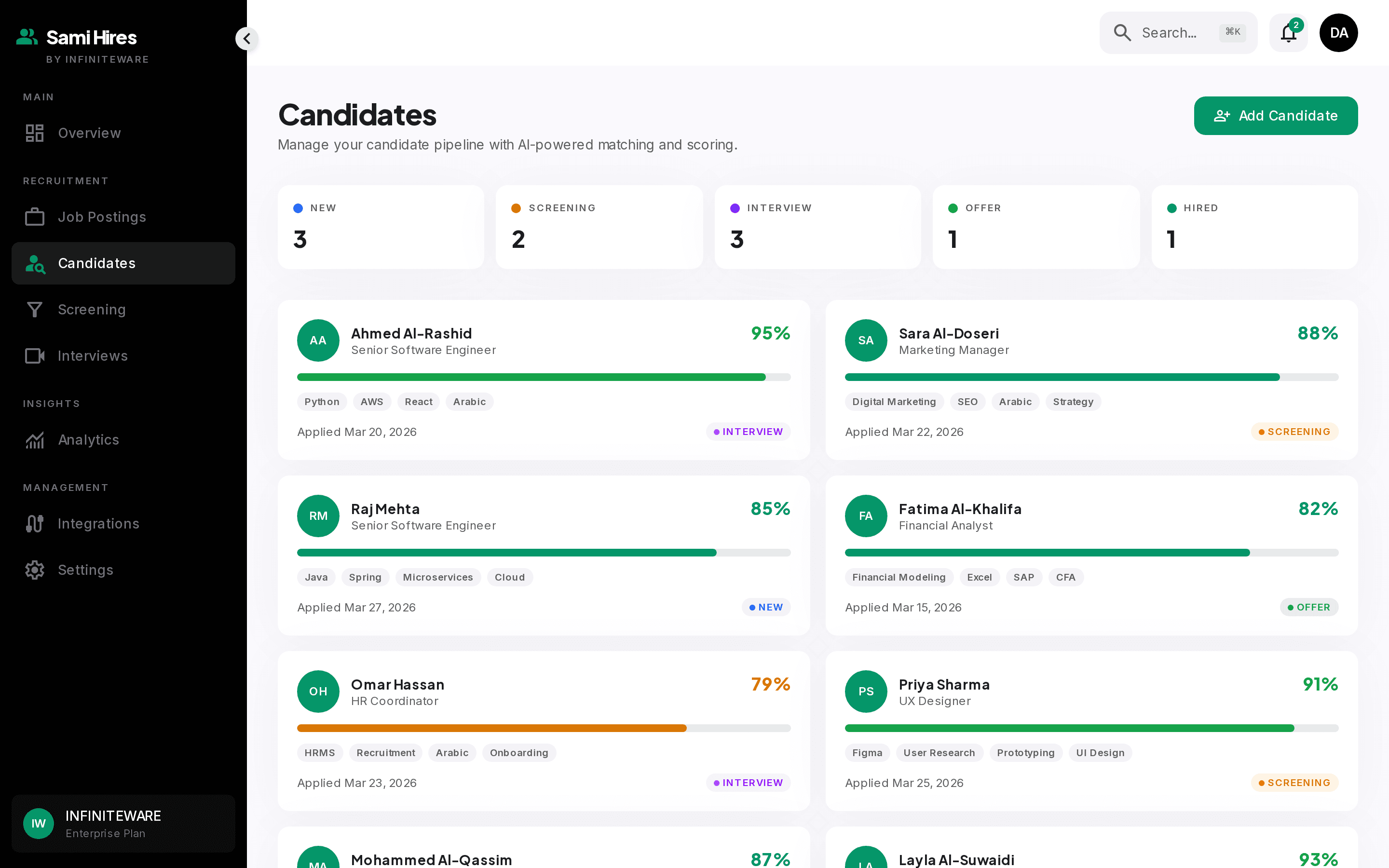Open the Screening section
This screenshot has width=1389, height=868.
(x=123, y=310)
